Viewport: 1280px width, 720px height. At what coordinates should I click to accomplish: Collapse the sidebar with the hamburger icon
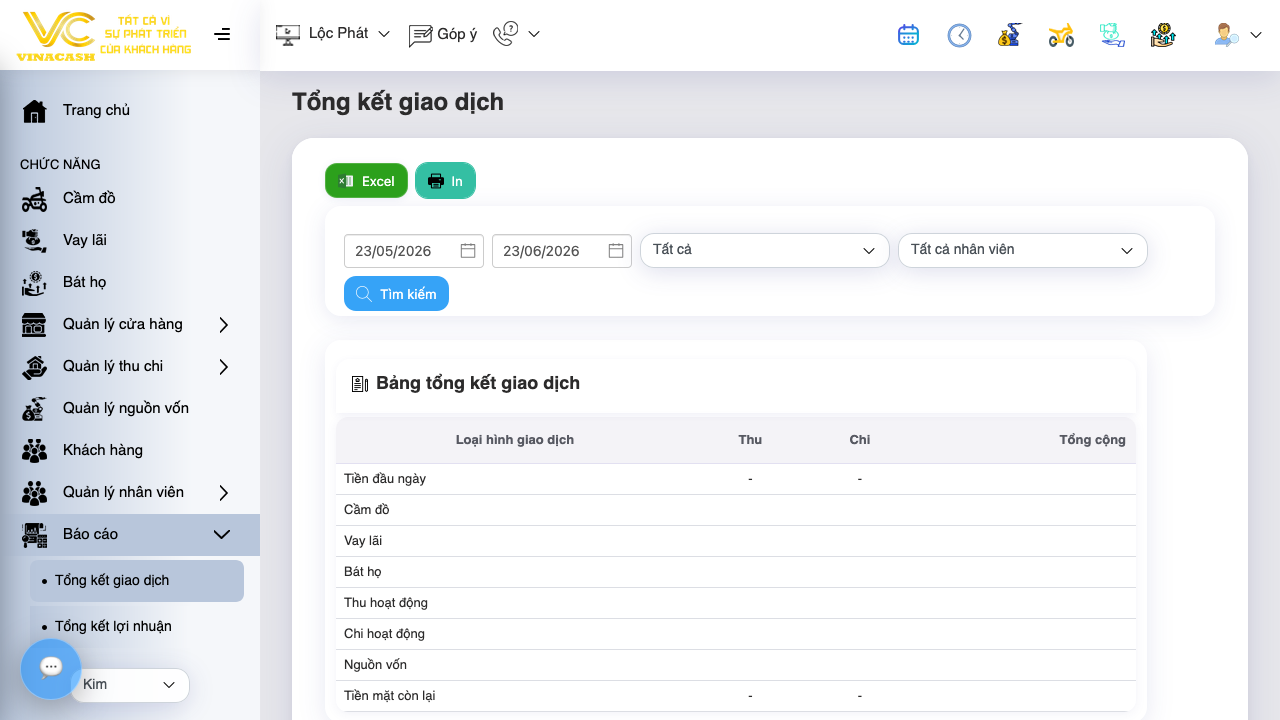pos(222,34)
